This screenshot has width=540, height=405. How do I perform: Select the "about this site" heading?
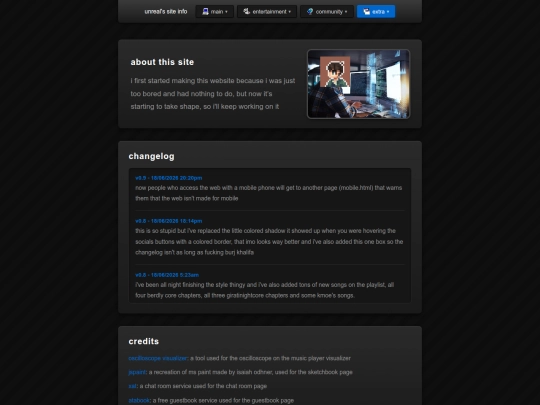tap(162, 62)
